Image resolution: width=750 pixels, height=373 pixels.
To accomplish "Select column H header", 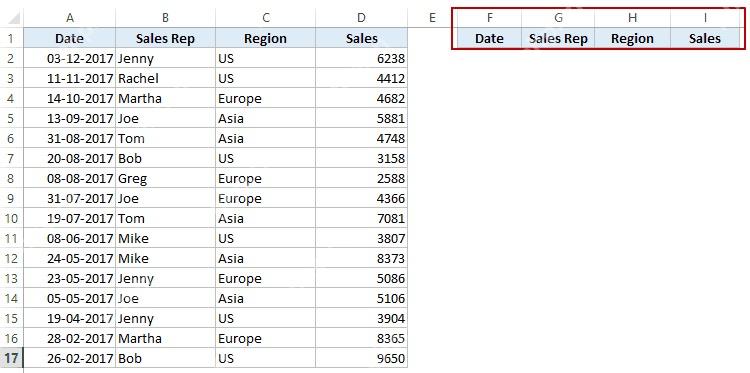I will tap(632, 18).
